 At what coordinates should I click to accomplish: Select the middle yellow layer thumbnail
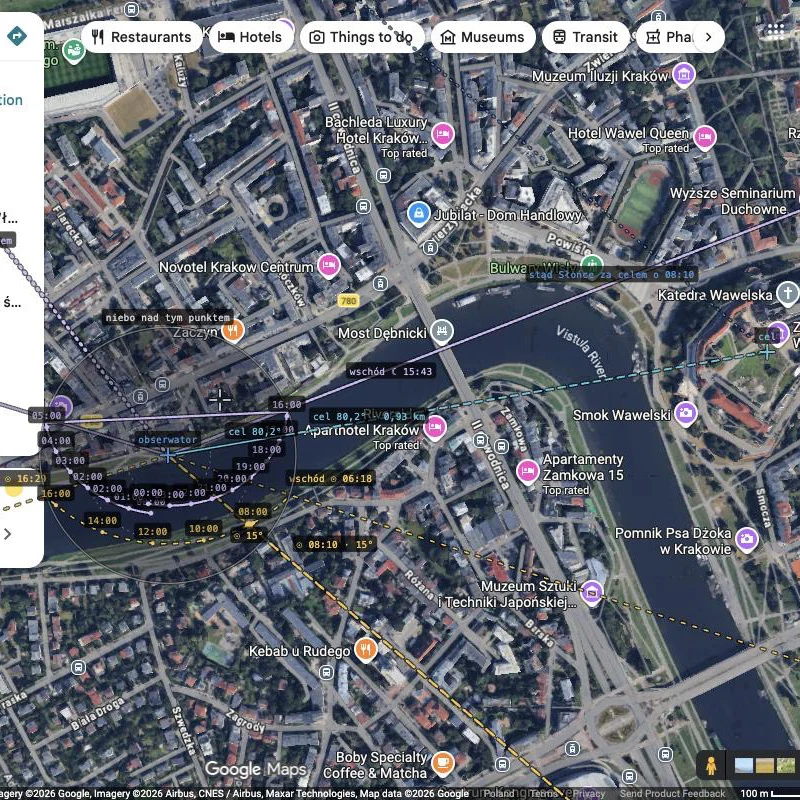click(x=764, y=765)
